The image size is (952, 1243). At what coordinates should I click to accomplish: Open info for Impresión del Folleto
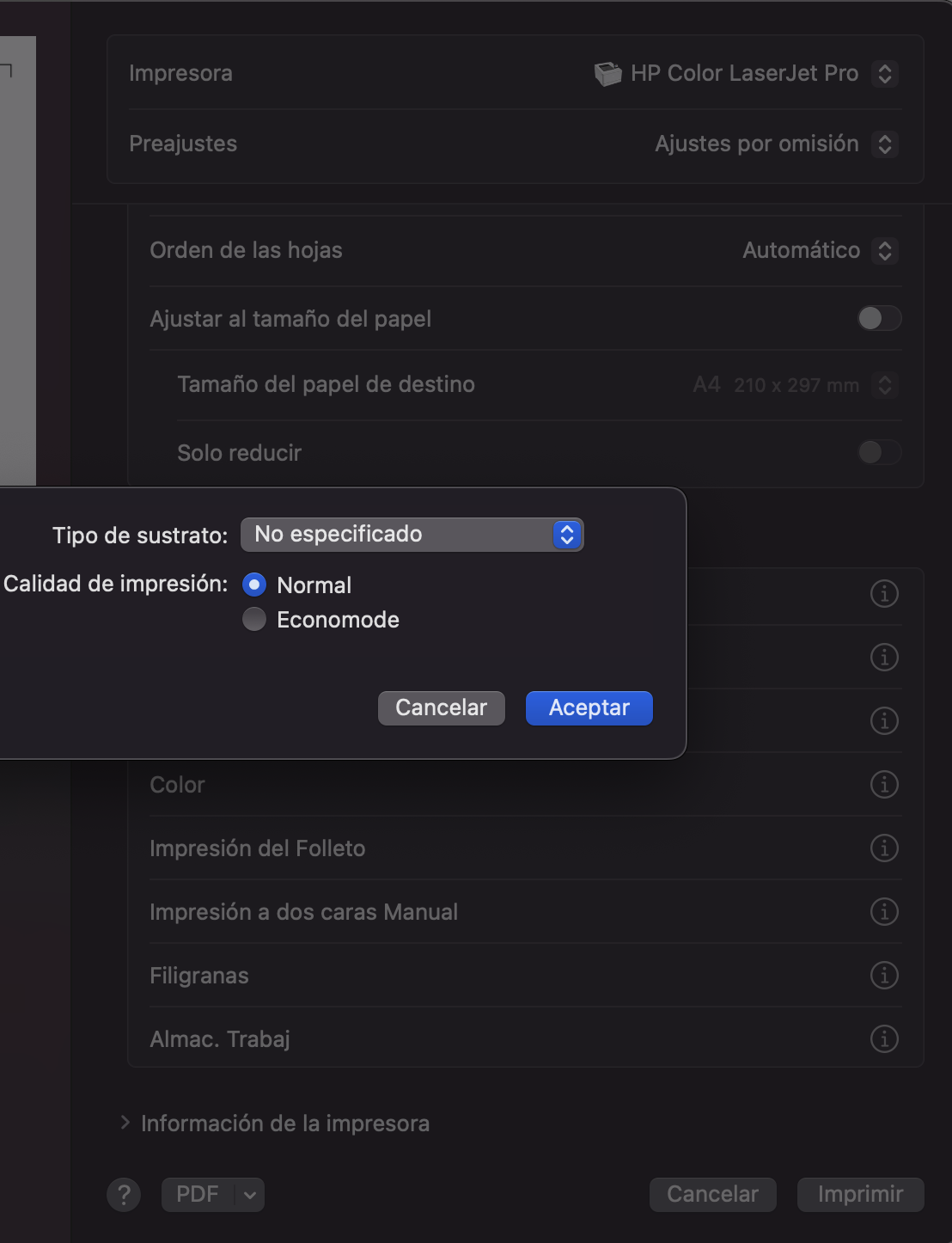pos(884,848)
